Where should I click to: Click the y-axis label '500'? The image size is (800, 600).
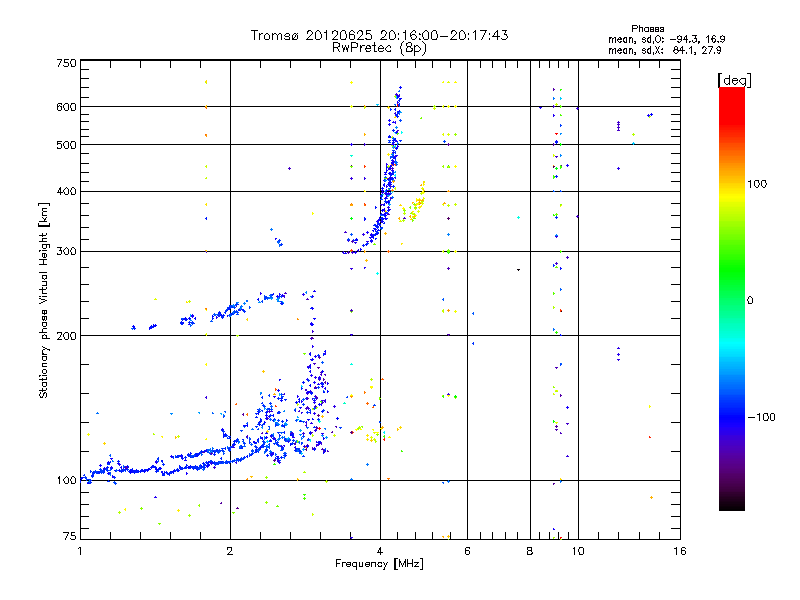pos(66,145)
